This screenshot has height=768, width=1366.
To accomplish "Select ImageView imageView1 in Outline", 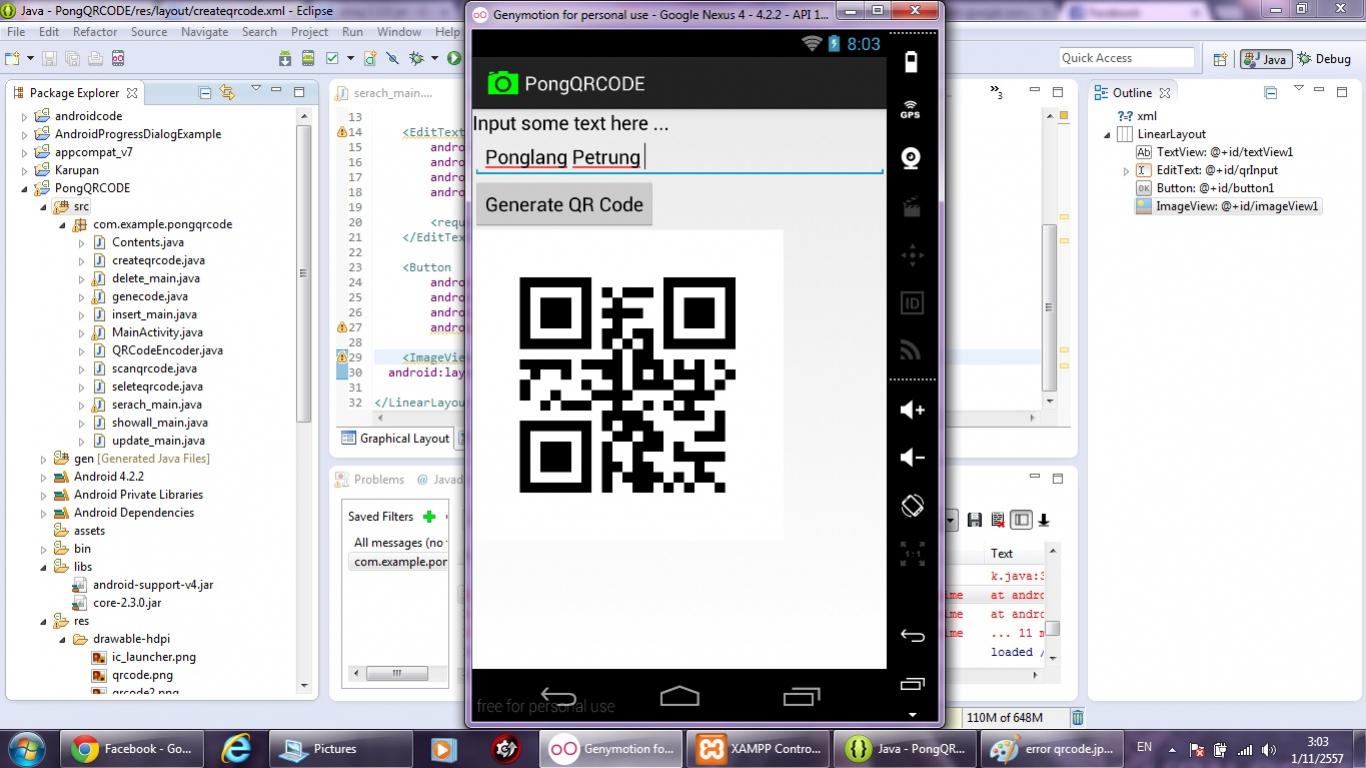I will point(1228,206).
